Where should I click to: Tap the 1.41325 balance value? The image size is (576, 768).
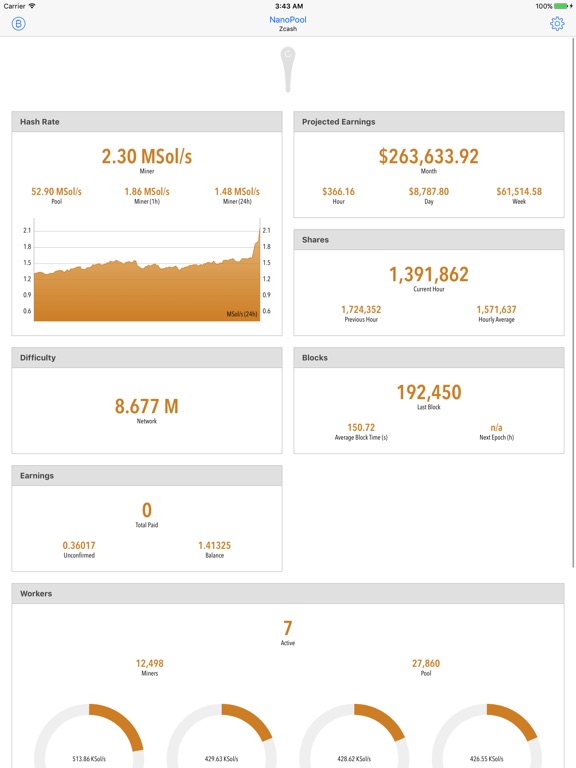[x=215, y=546]
